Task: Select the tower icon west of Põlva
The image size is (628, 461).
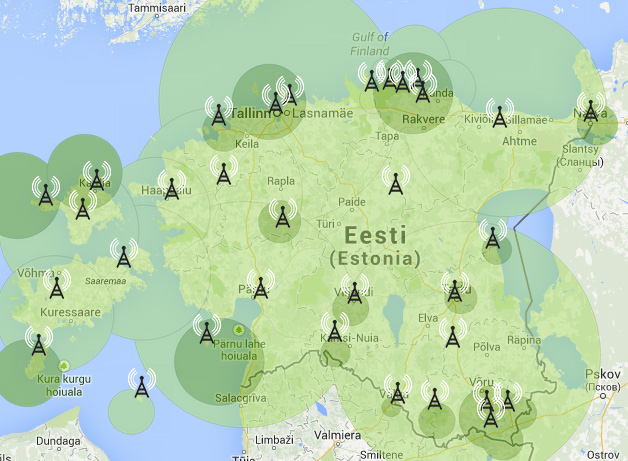Action: 453,333
